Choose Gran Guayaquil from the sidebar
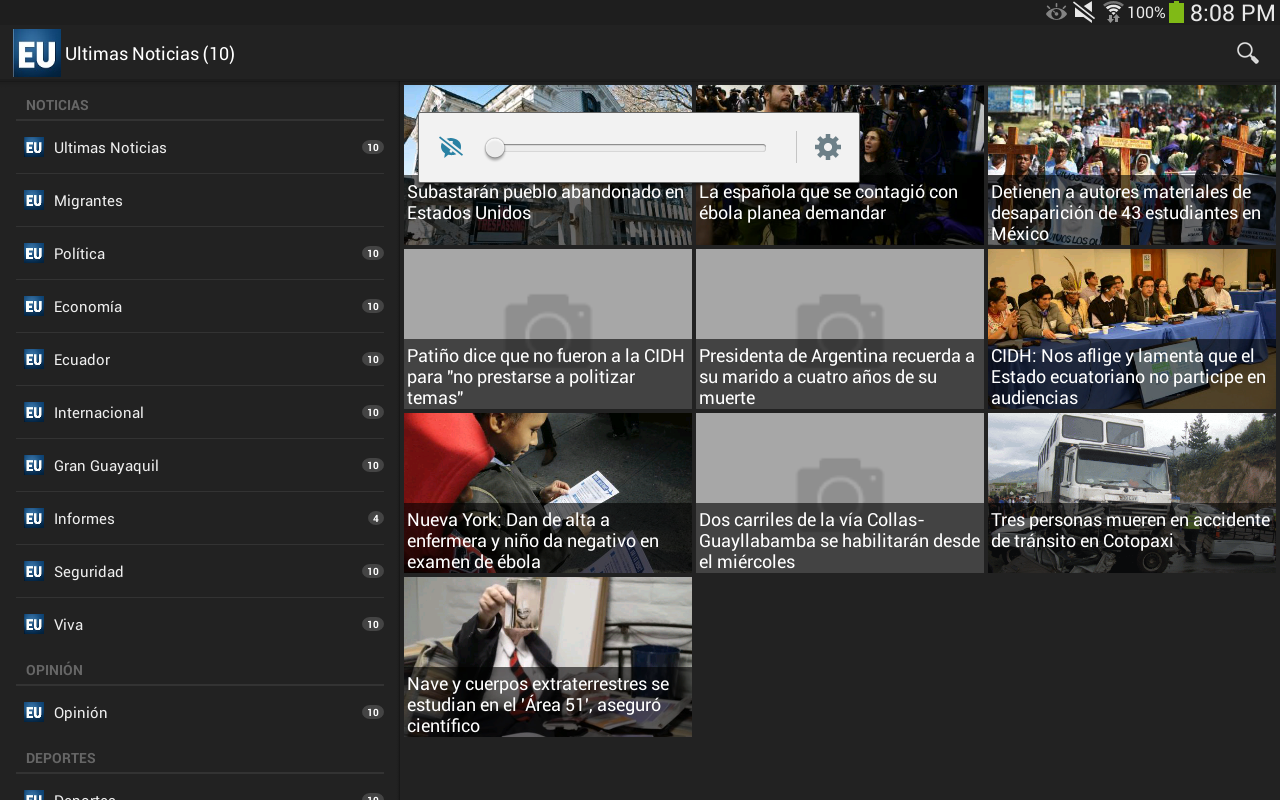 tap(106, 466)
